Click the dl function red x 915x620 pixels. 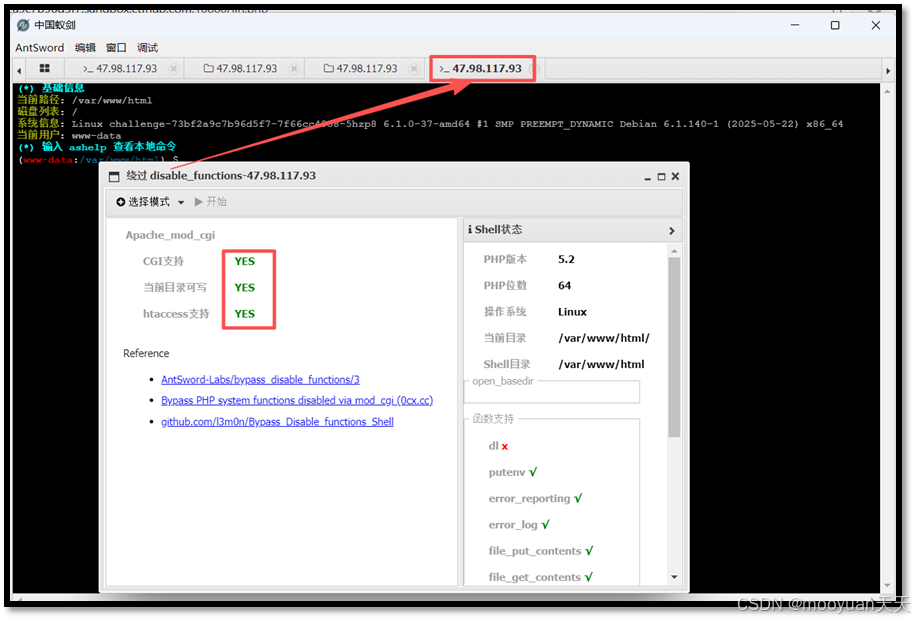coord(505,447)
